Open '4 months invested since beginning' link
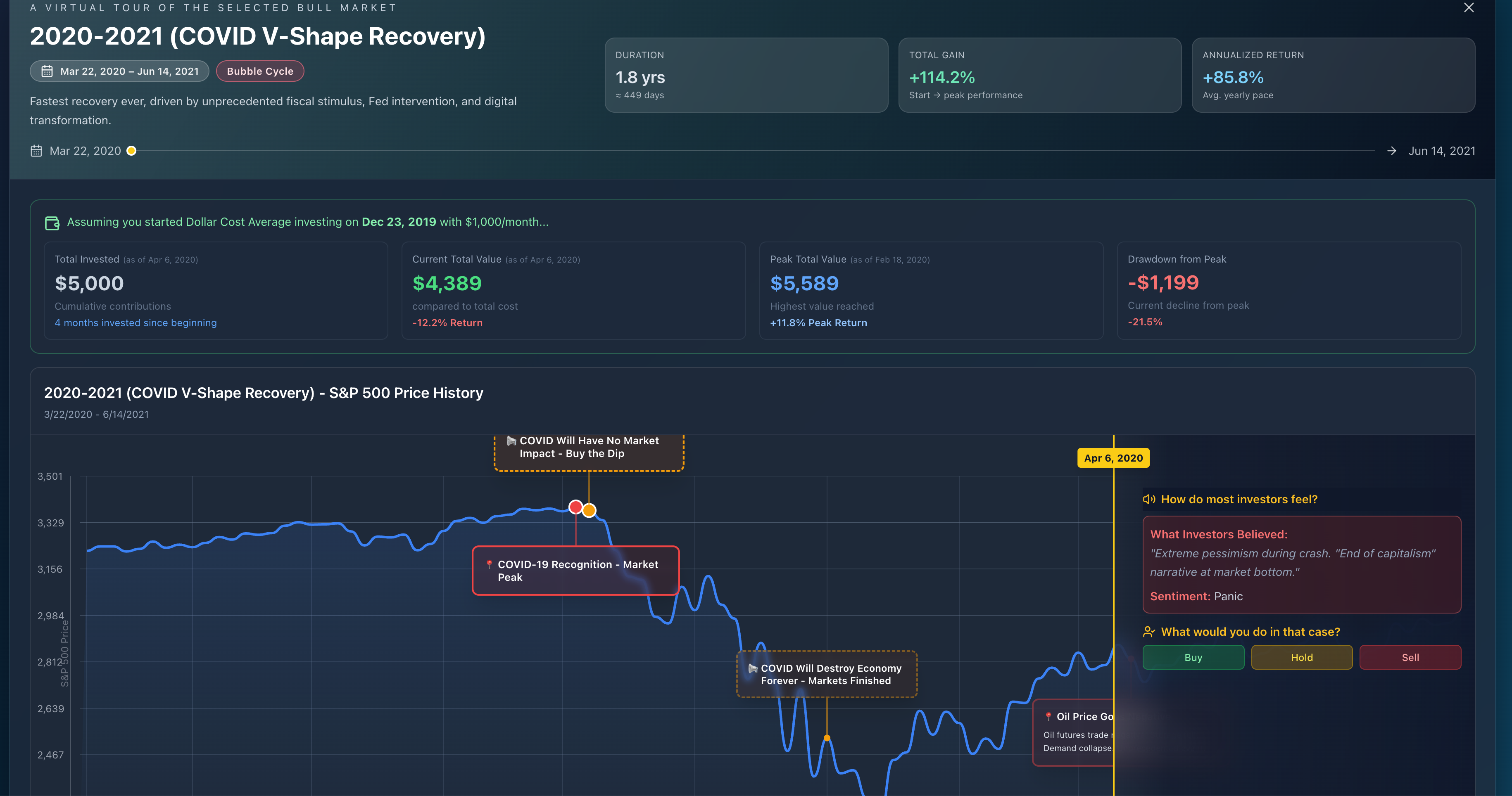The width and height of the screenshot is (1512, 796). click(x=135, y=322)
